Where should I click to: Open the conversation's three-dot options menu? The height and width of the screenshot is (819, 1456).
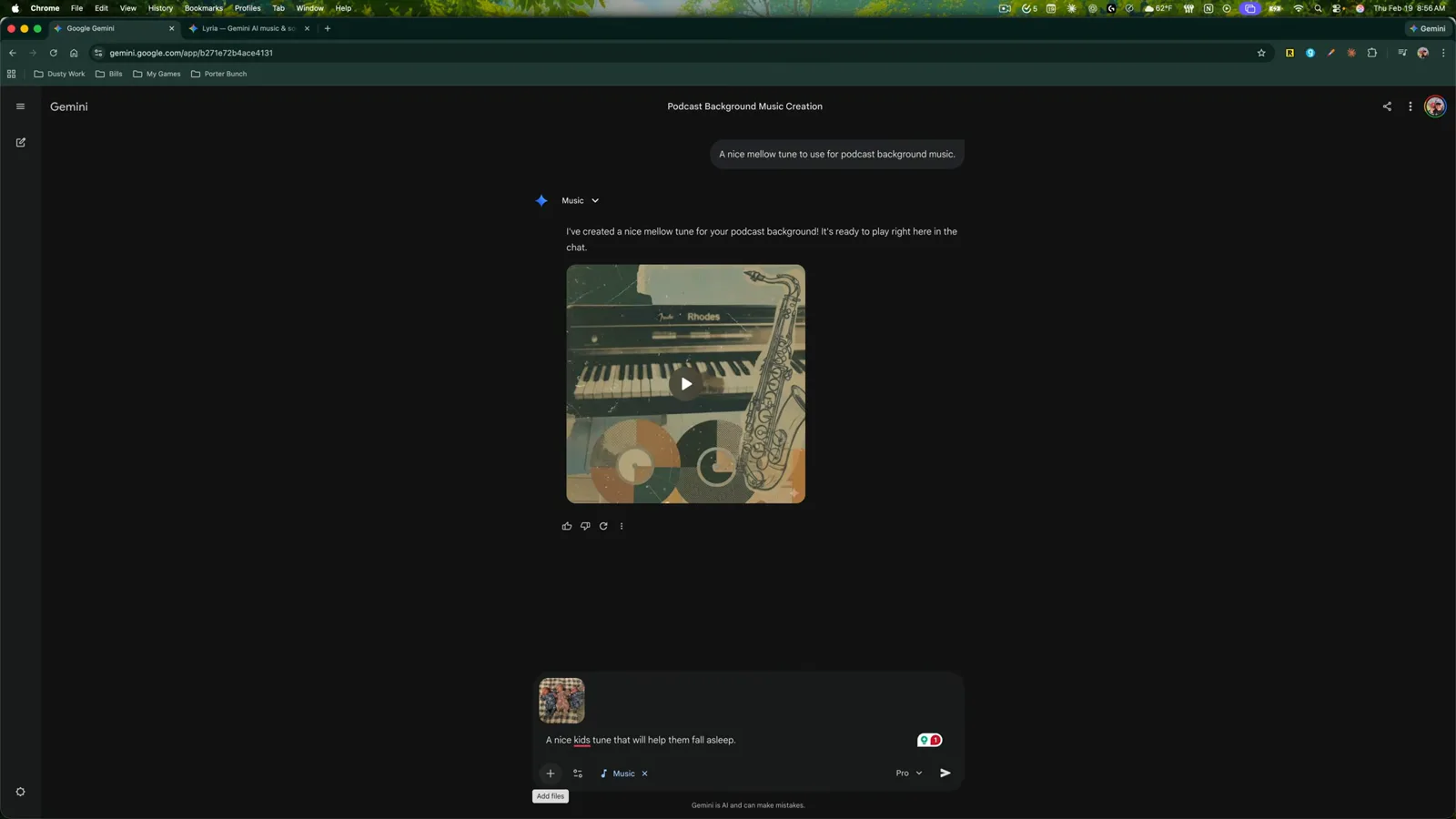click(1410, 106)
